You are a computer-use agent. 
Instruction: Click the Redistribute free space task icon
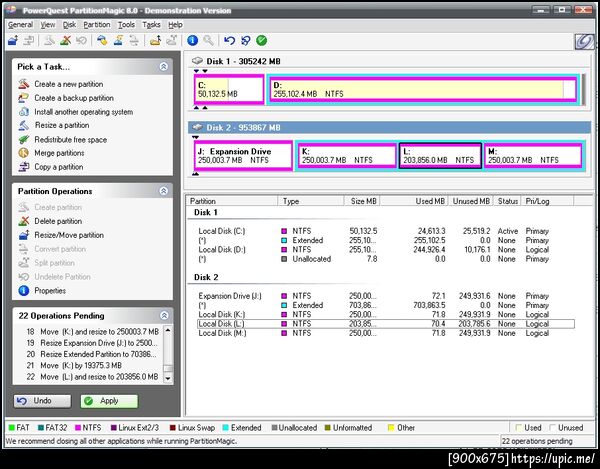pos(24,139)
